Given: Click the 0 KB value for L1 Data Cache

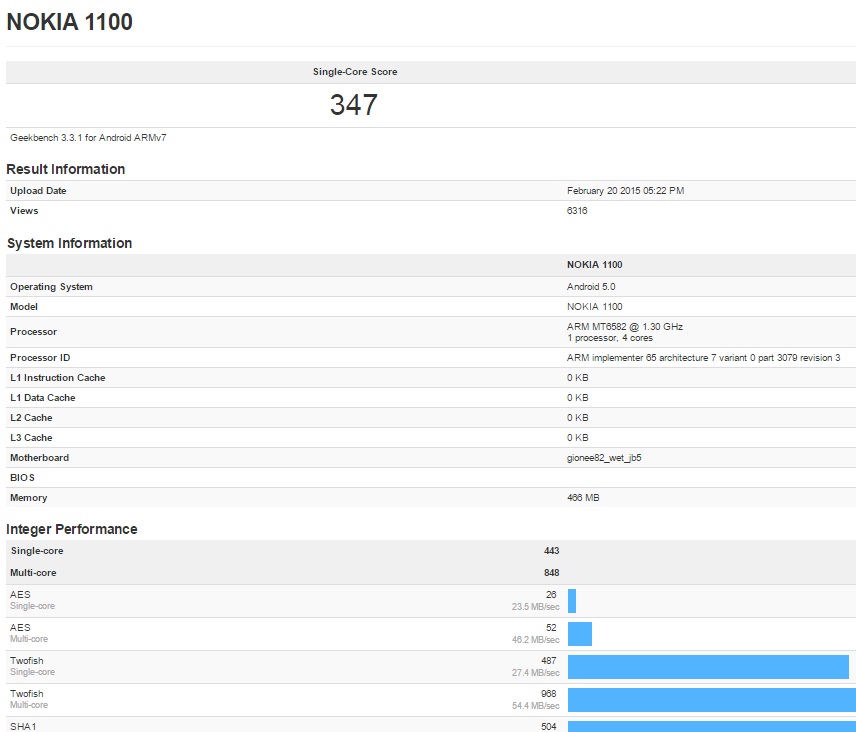Looking at the screenshot, I should click(578, 398).
